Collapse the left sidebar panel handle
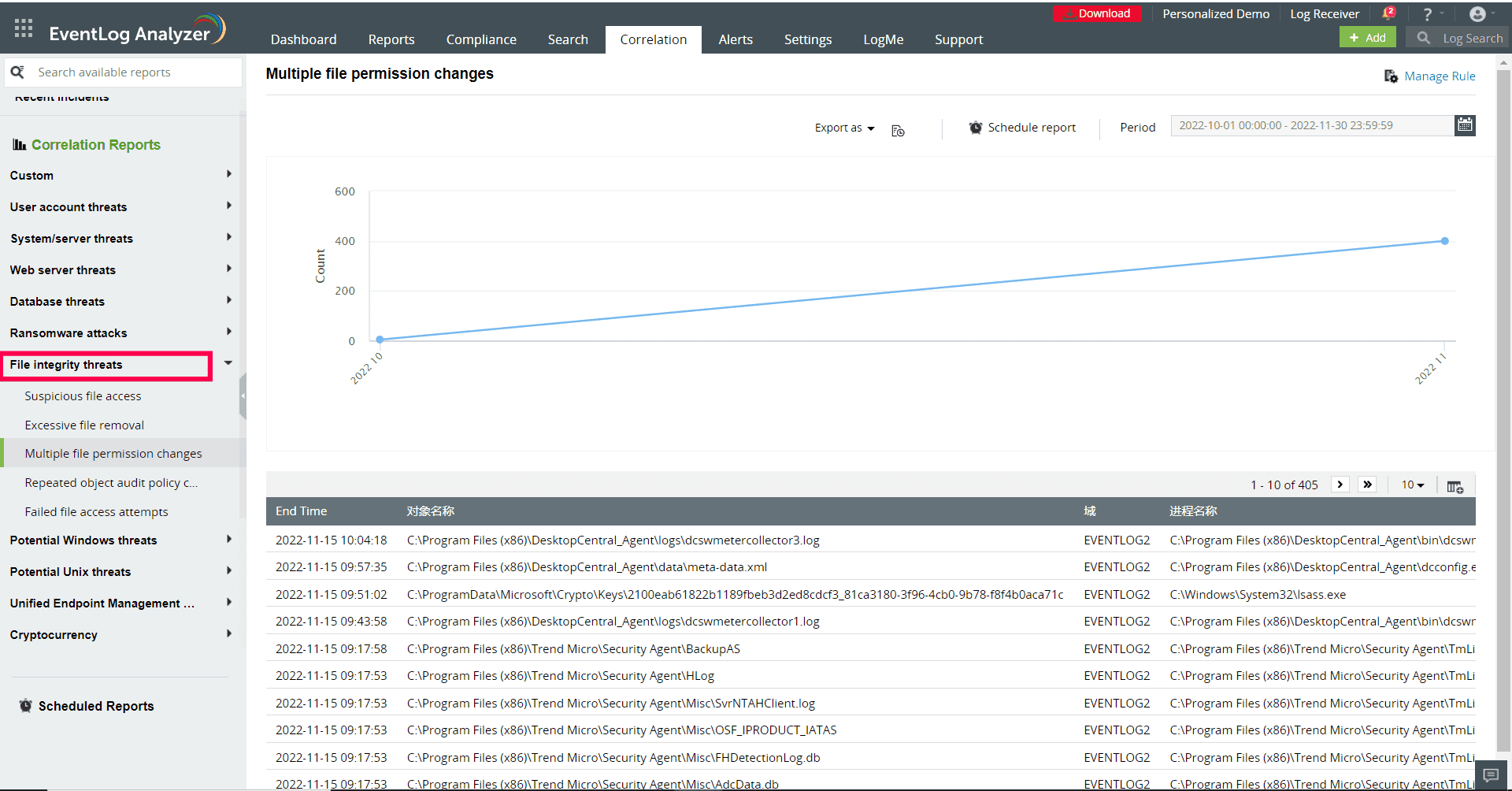The height and width of the screenshot is (791, 1512). tap(243, 397)
